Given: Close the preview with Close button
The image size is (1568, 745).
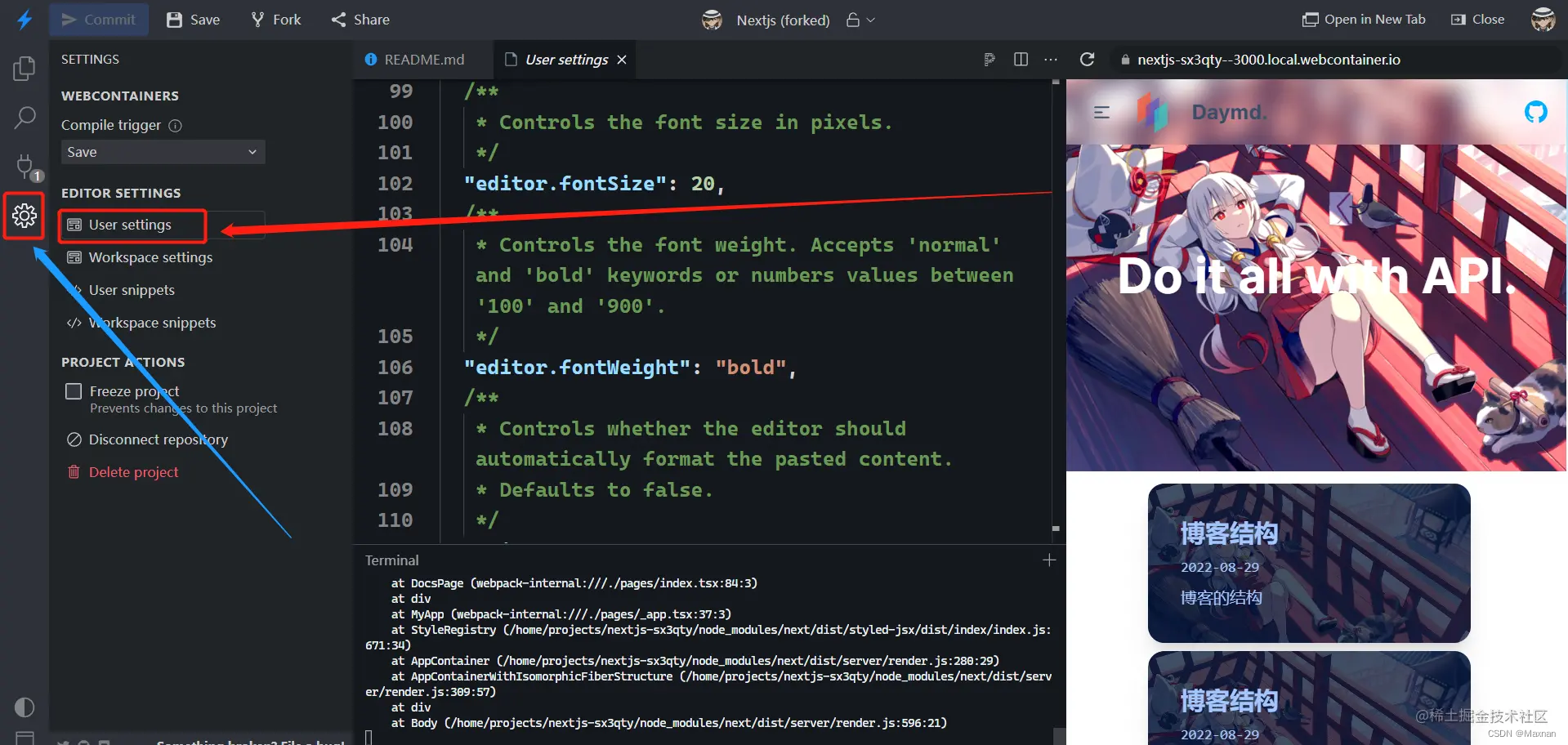Looking at the screenshot, I should click(x=1477, y=20).
